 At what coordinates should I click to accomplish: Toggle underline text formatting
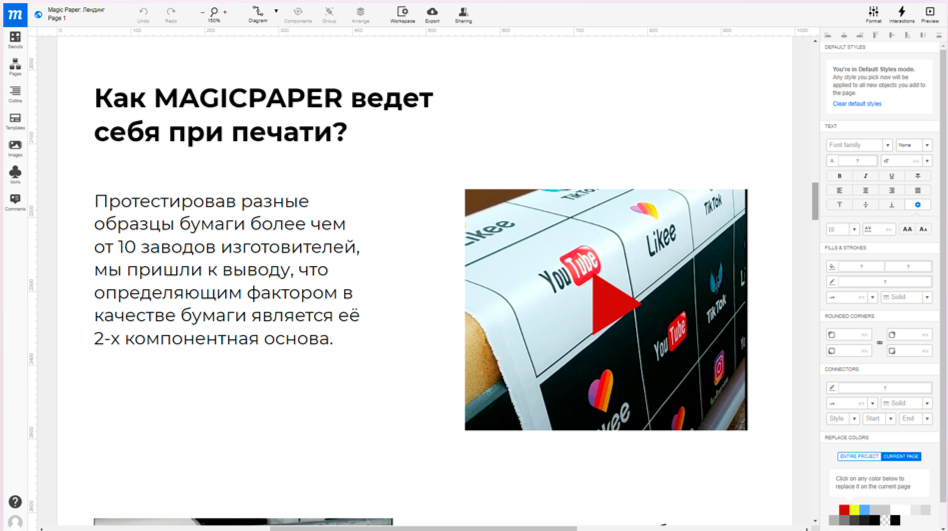pos(891,176)
